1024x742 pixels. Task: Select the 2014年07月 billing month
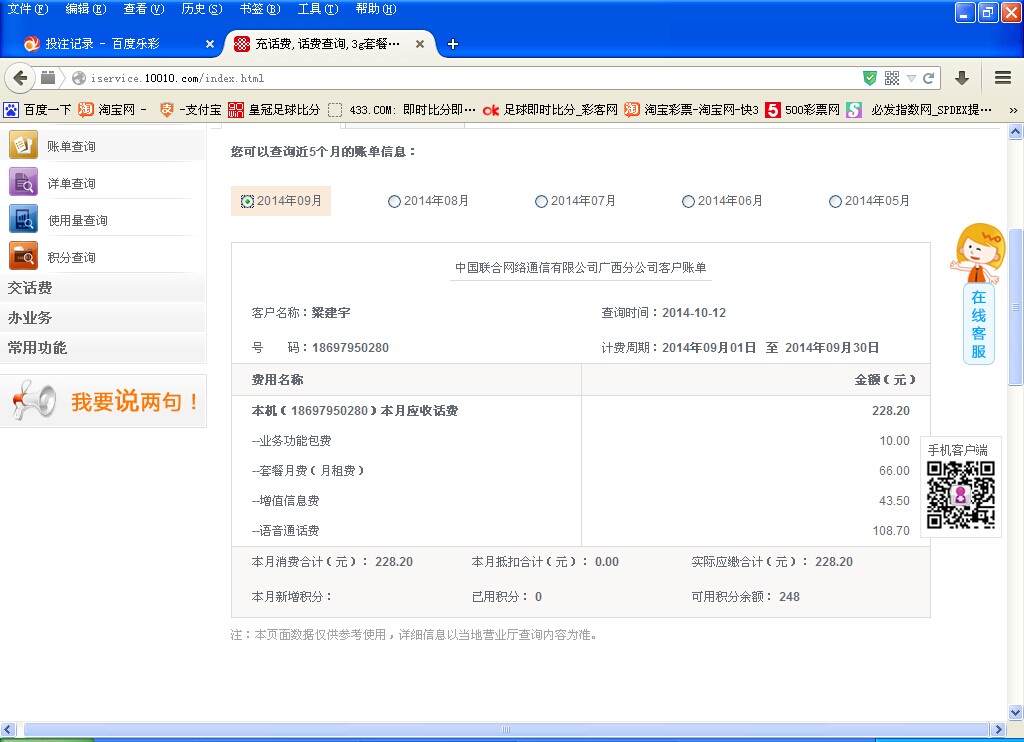click(x=541, y=201)
